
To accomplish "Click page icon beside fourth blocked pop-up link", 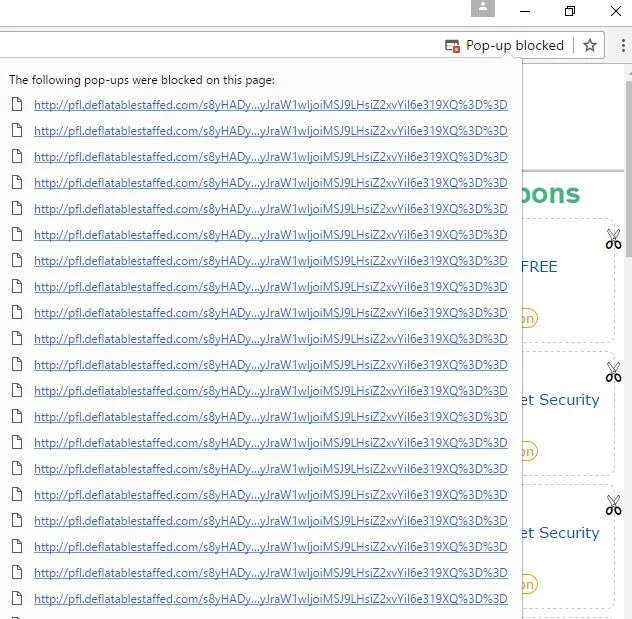I will (x=17, y=182).
